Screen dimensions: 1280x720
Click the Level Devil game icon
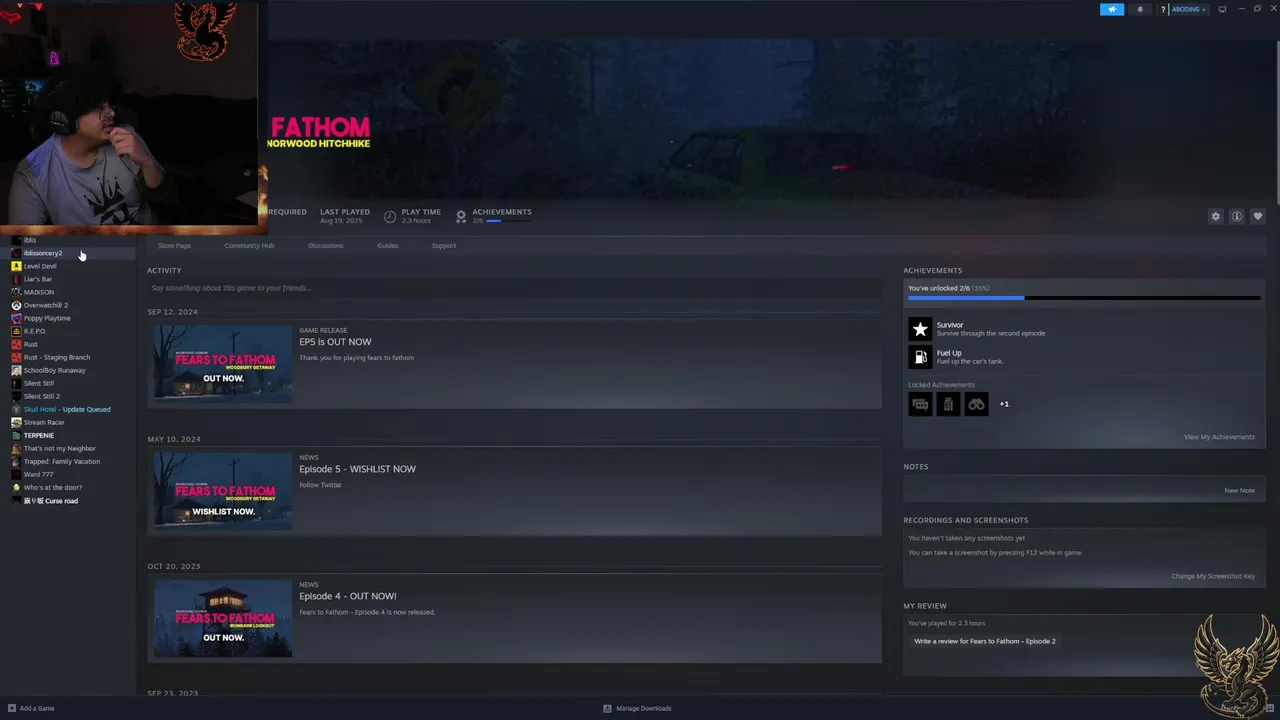16,266
